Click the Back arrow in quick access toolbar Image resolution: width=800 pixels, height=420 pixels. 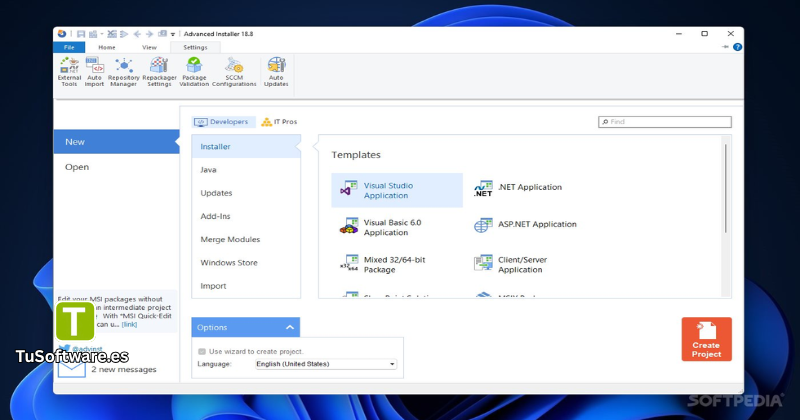click(137, 34)
